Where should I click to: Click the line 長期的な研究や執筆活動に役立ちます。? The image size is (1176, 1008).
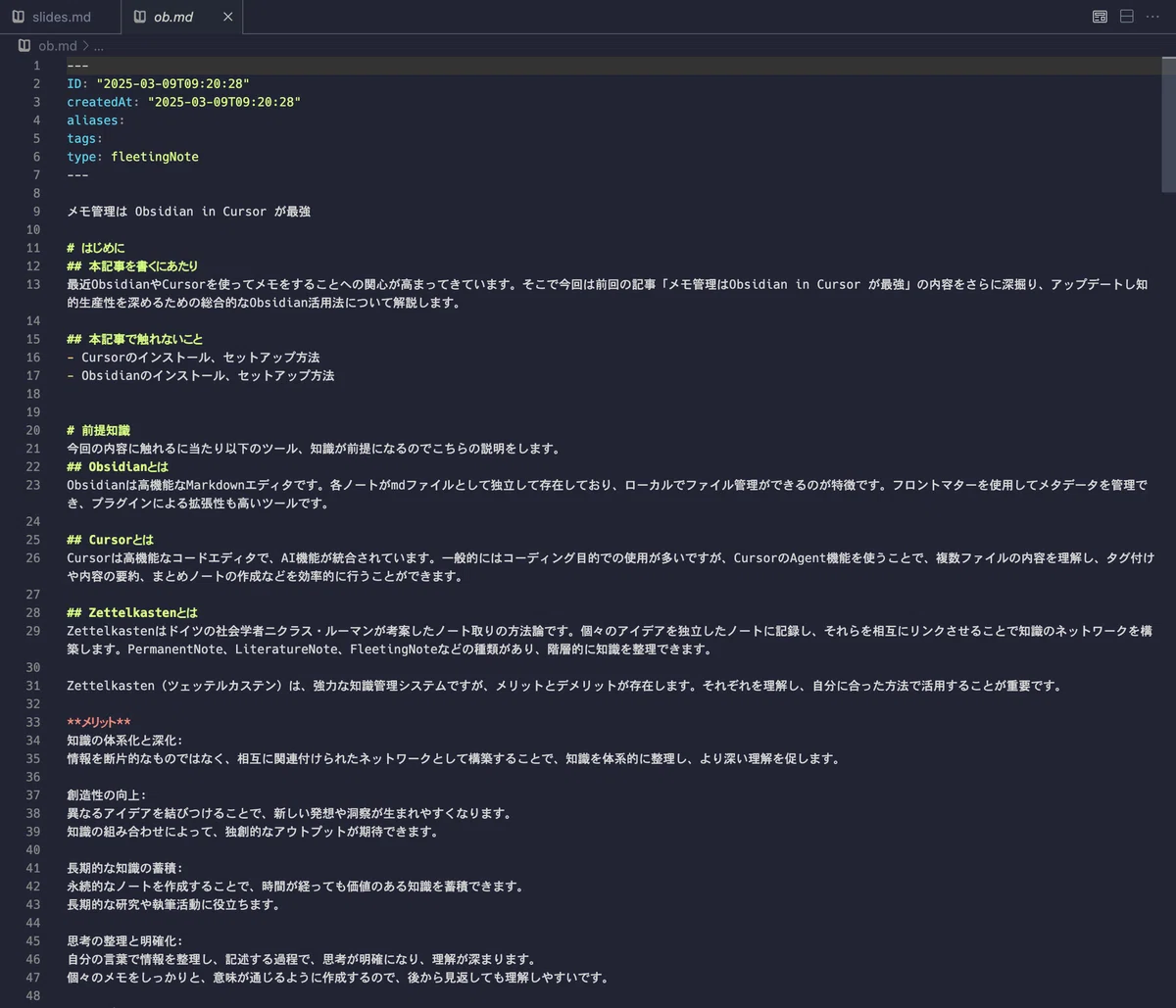pos(173,904)
